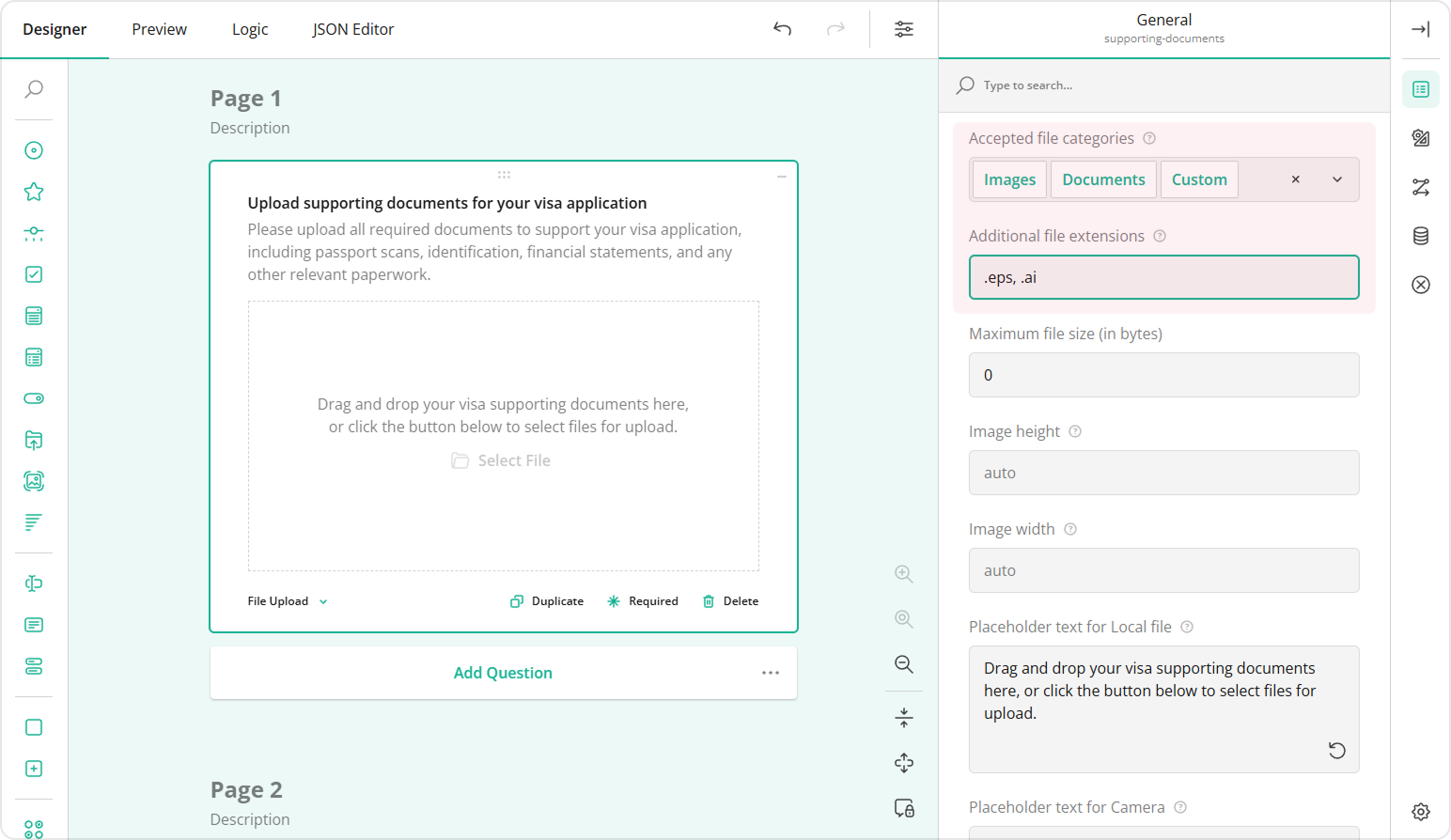Viewport: 1451px width, 840px height.
Task: Open the Preview tab
Action: 158,29
